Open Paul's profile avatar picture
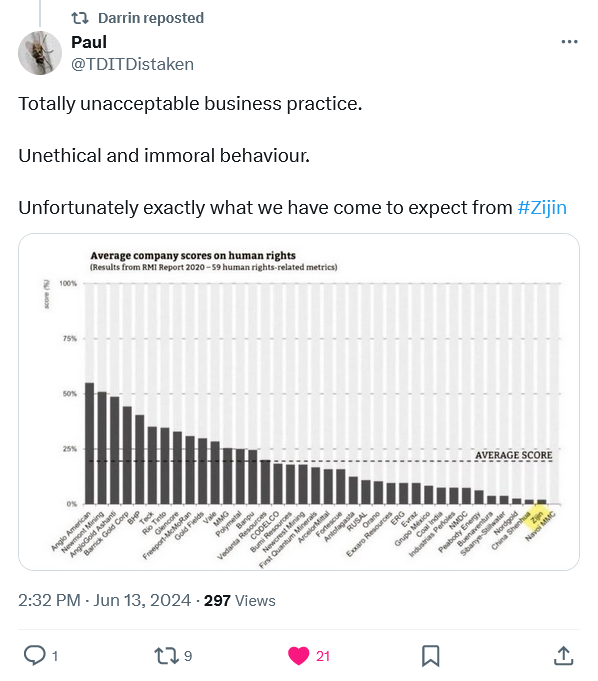The width and height of the screenshot is (598, 681). click(x=40, y=53)
